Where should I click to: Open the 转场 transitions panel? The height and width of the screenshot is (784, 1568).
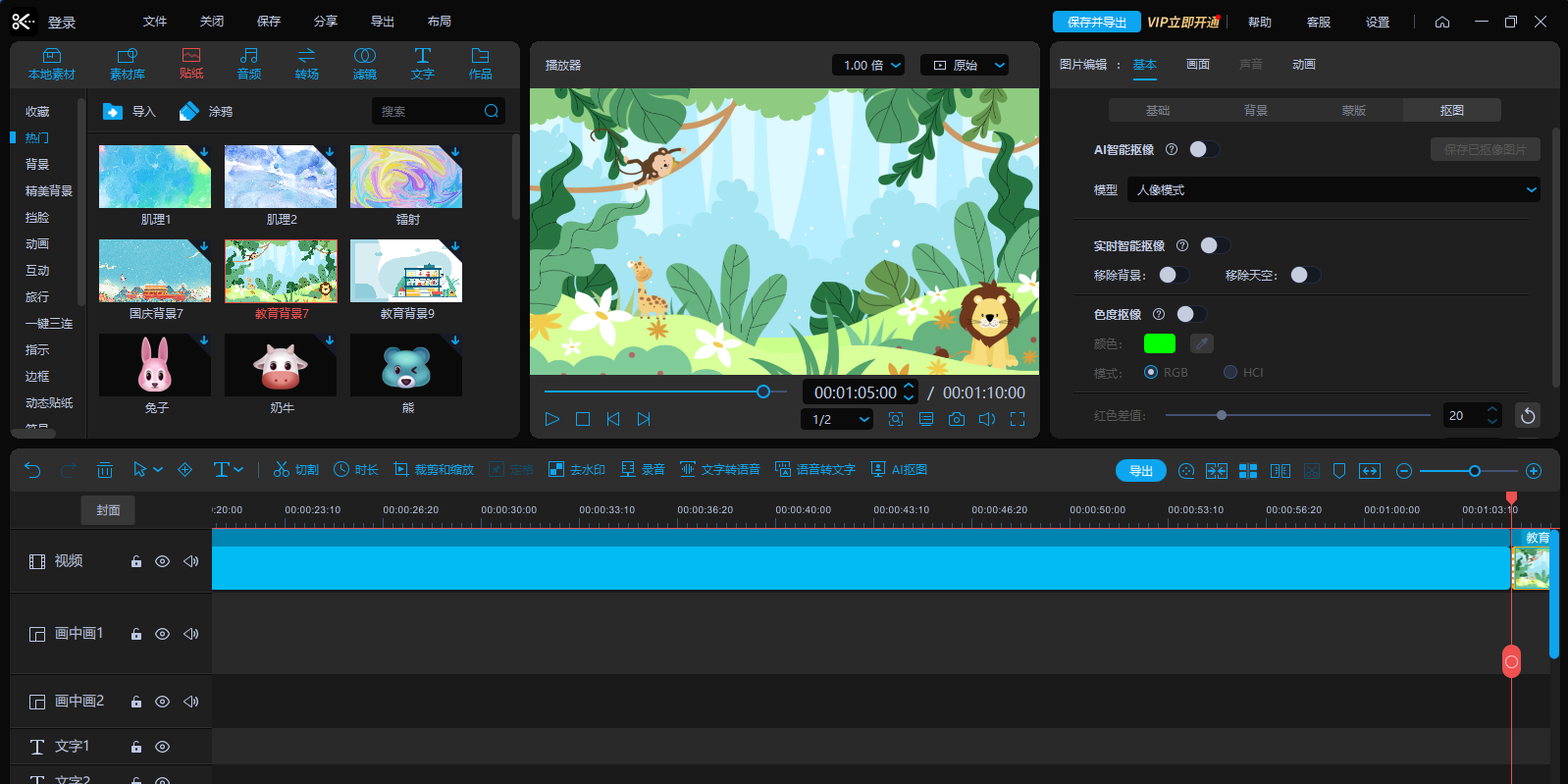click(x=307, y=64)
